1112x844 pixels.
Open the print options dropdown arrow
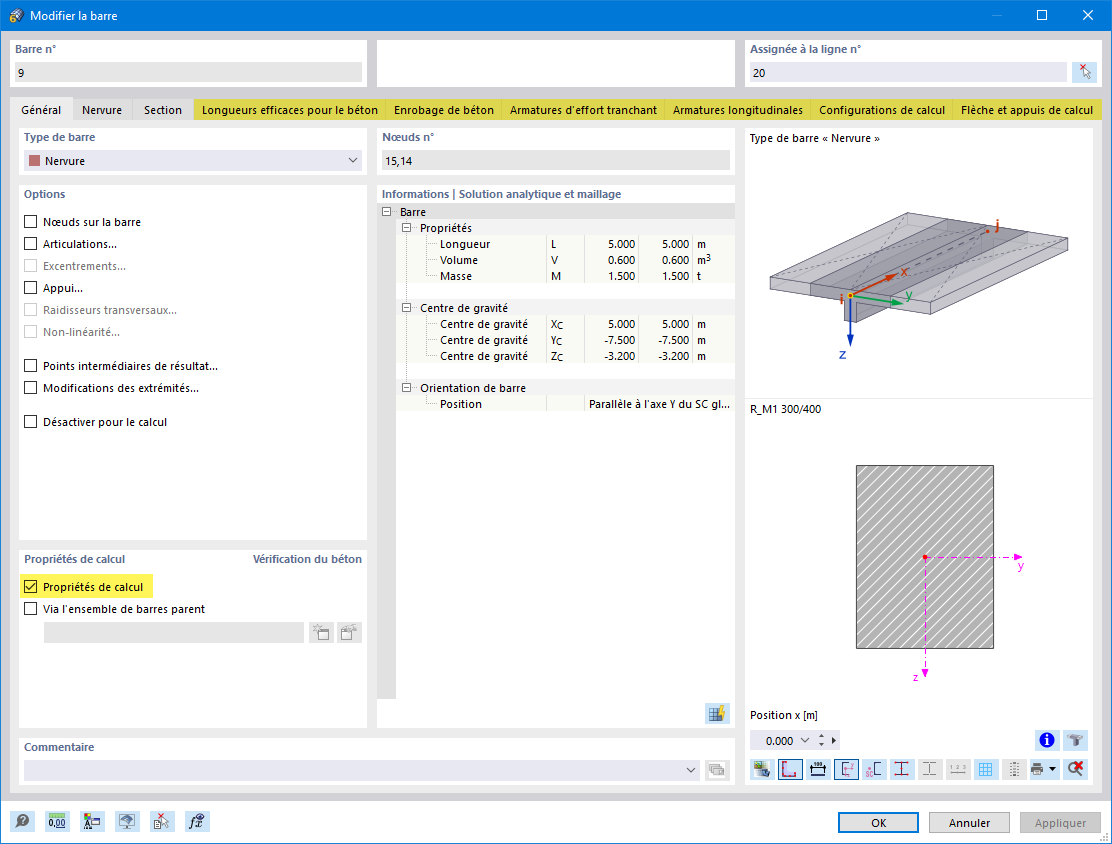[1052, 769]
